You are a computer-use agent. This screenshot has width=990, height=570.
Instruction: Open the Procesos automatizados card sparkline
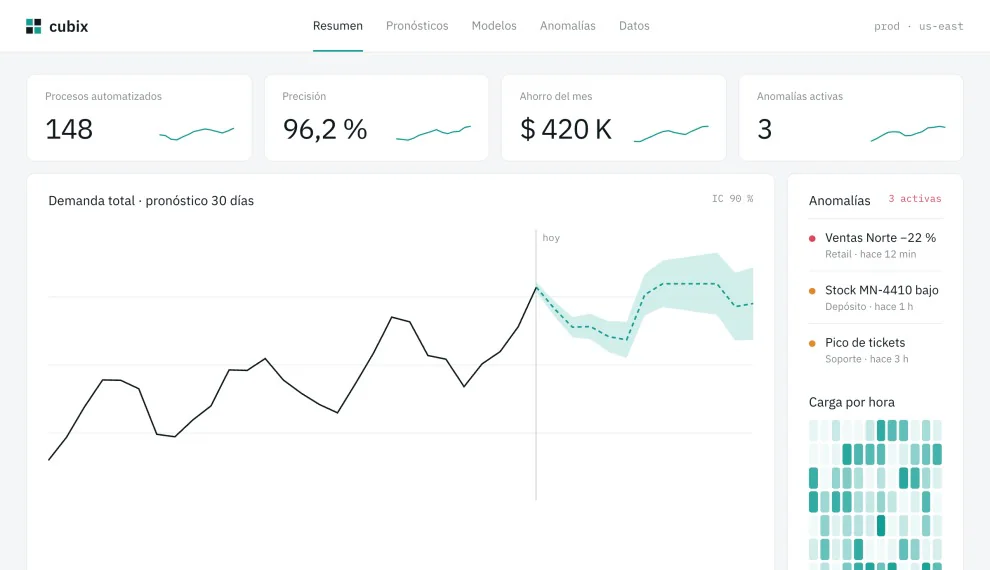(x=196, y=133)
